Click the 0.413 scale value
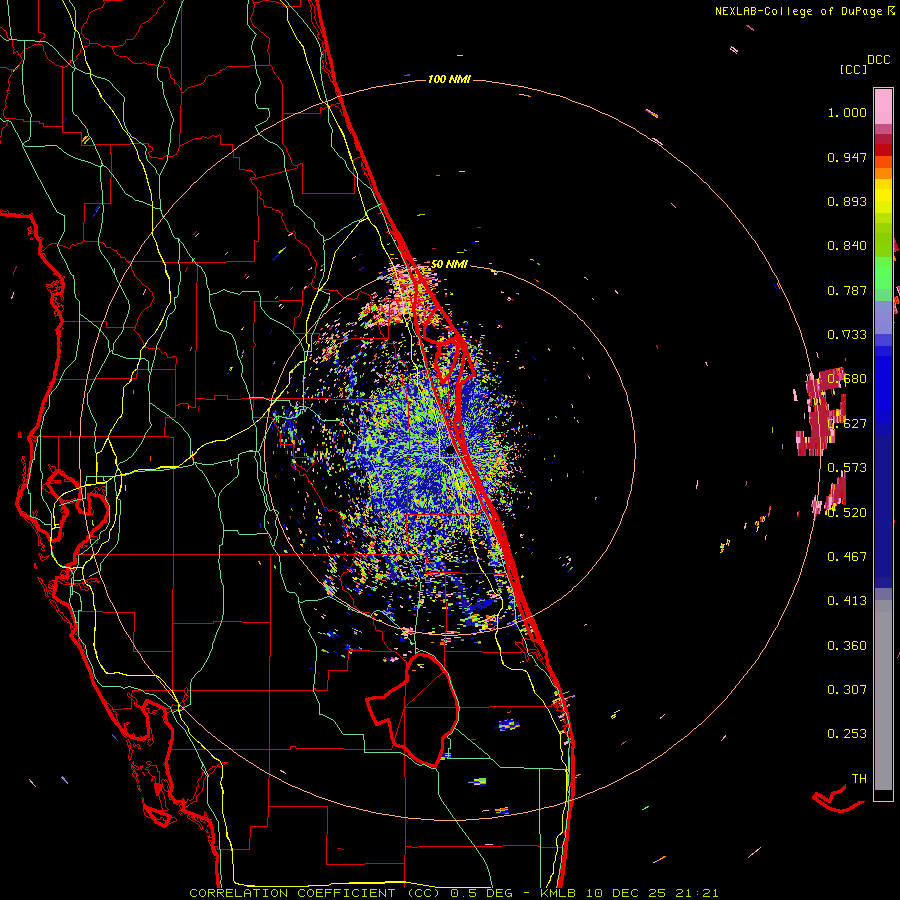The height and width of the screenshot is (900, 900). [x=847, y=601]
